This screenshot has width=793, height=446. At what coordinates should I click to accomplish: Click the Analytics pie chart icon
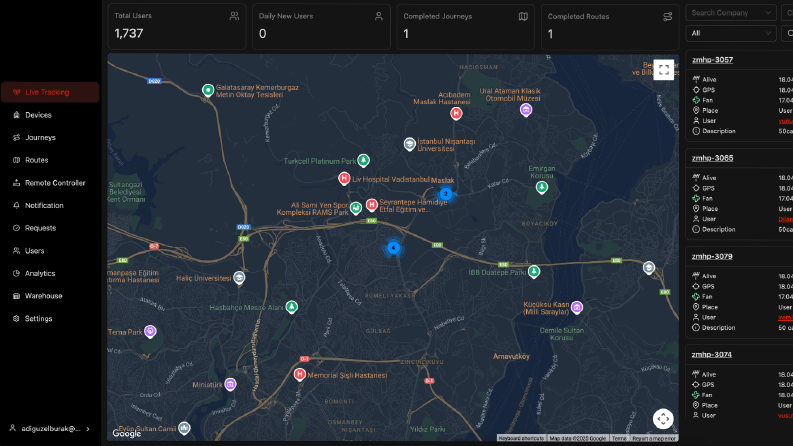[16, 273]
